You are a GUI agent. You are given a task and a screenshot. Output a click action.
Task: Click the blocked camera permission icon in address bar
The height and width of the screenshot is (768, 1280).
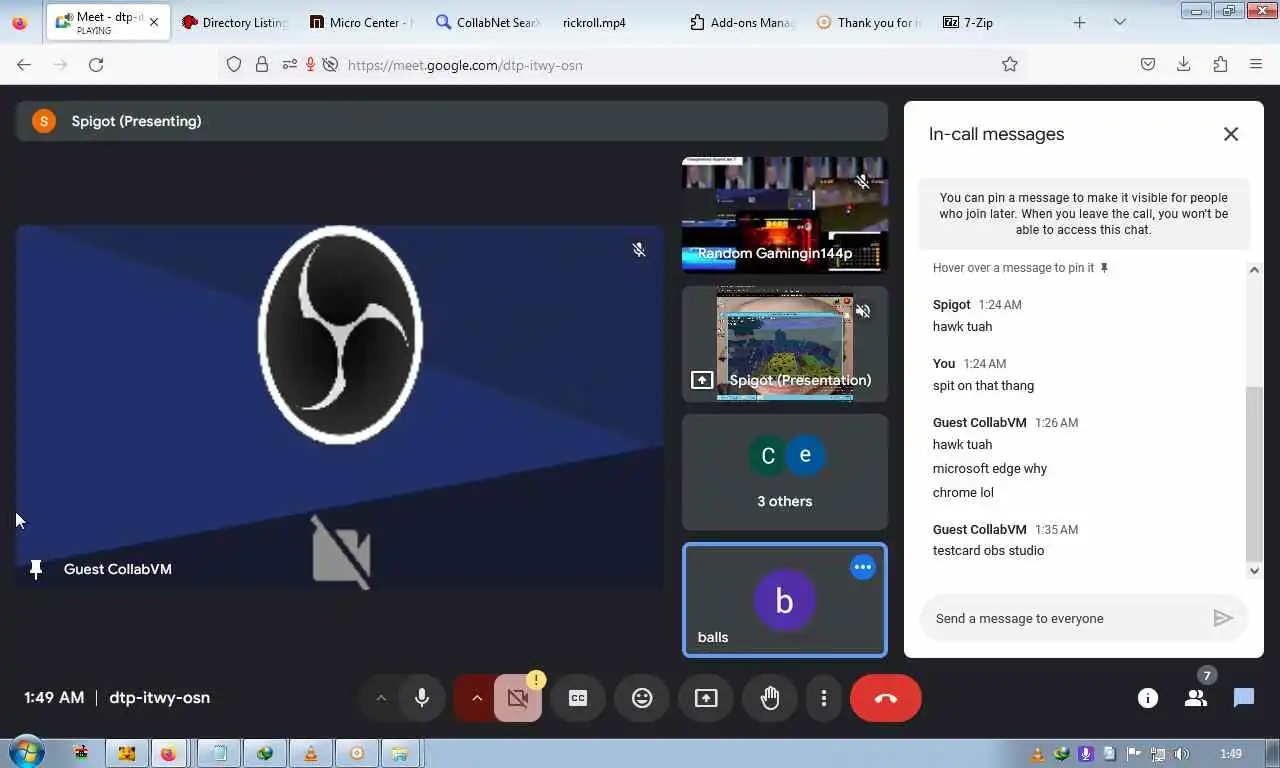[330, 64]
